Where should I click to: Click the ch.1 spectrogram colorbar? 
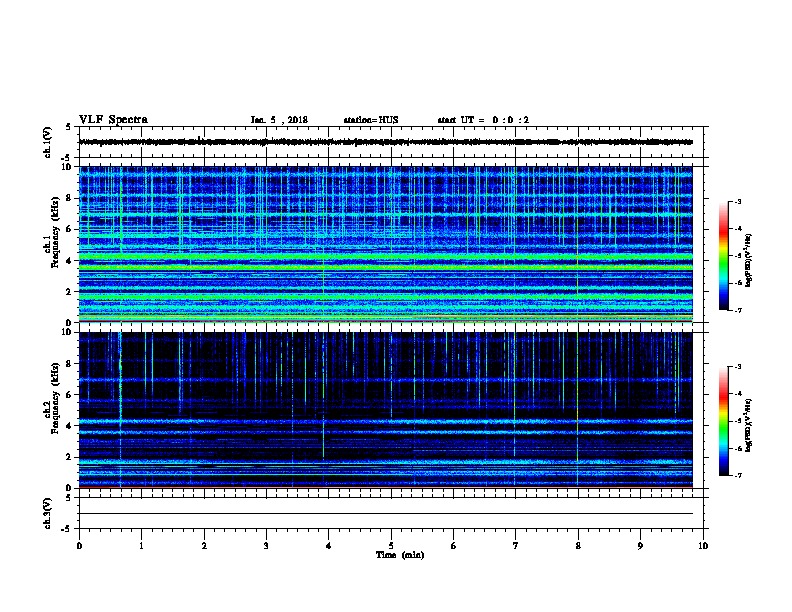[x=723, y=256]
